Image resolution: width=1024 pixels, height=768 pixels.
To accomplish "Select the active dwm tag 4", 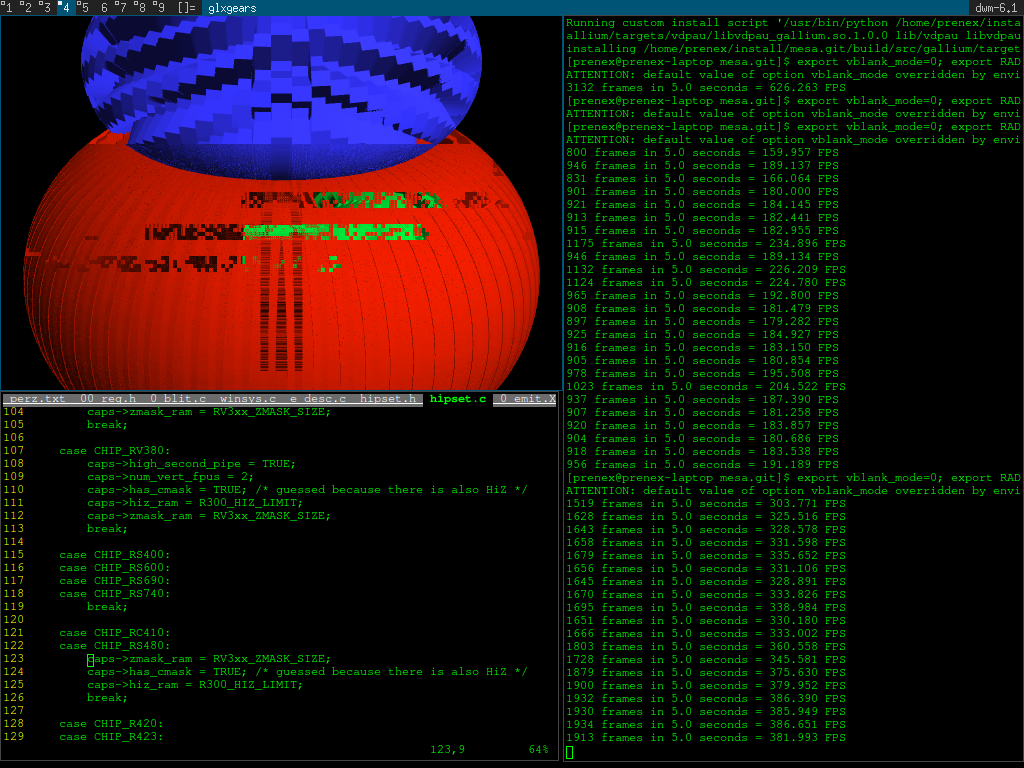I will (65, 8).
